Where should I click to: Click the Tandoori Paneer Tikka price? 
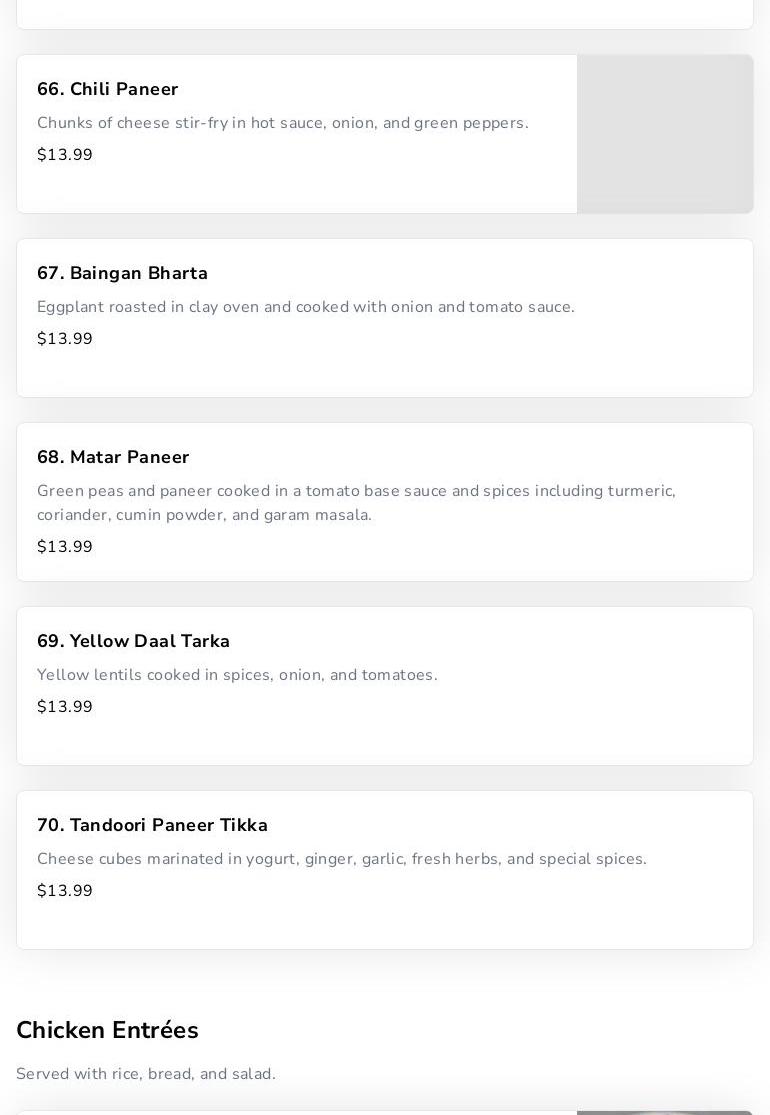pyautogui.click(x=65, y=891)
